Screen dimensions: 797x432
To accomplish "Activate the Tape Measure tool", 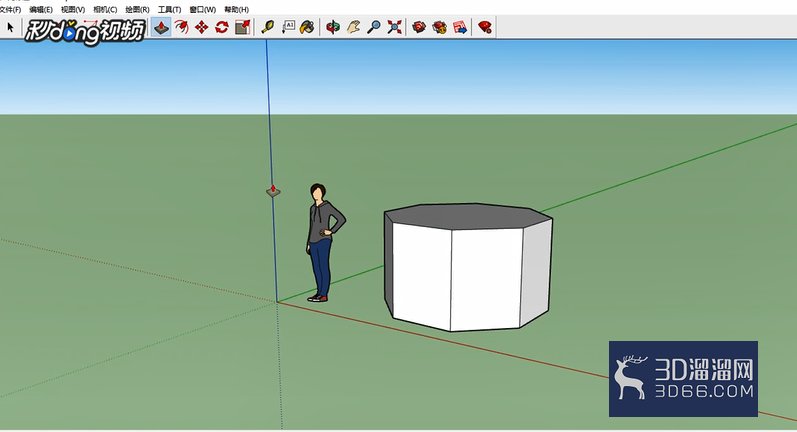I will click(267, 27).
